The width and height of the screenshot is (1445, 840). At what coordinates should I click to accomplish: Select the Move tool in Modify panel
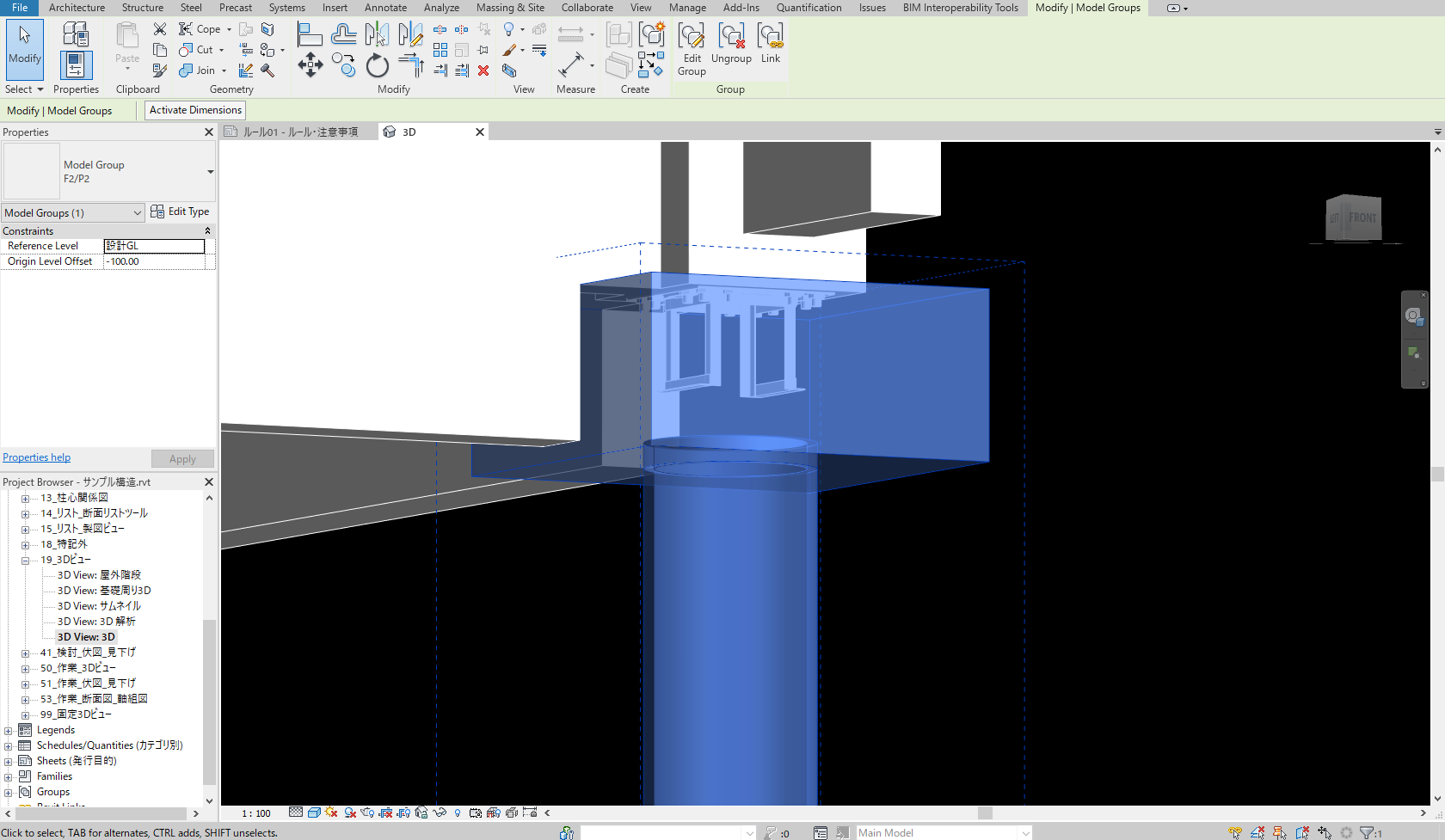coord(311,64)
